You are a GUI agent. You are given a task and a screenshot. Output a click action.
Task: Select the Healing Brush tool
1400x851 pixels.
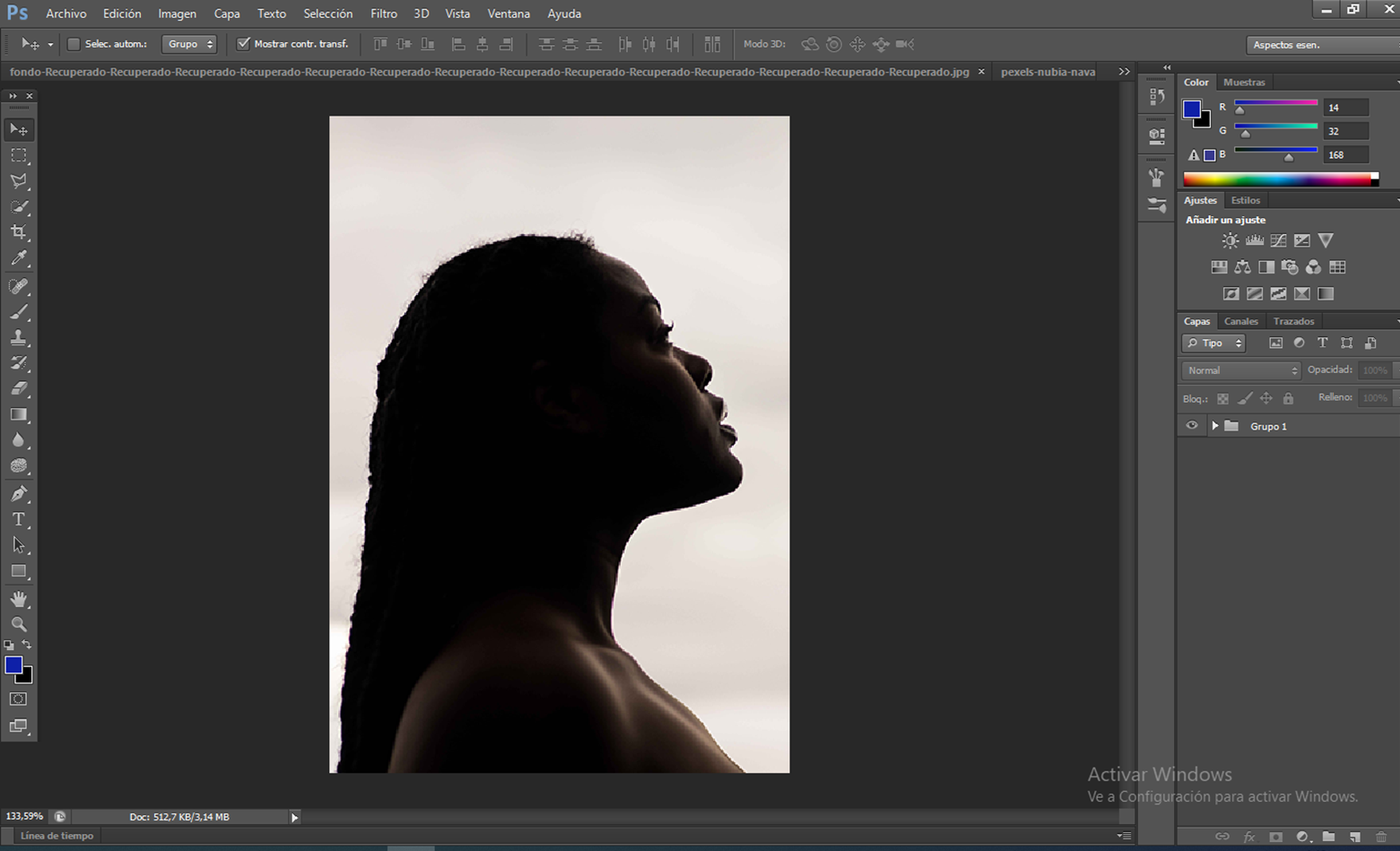point(18,287)
